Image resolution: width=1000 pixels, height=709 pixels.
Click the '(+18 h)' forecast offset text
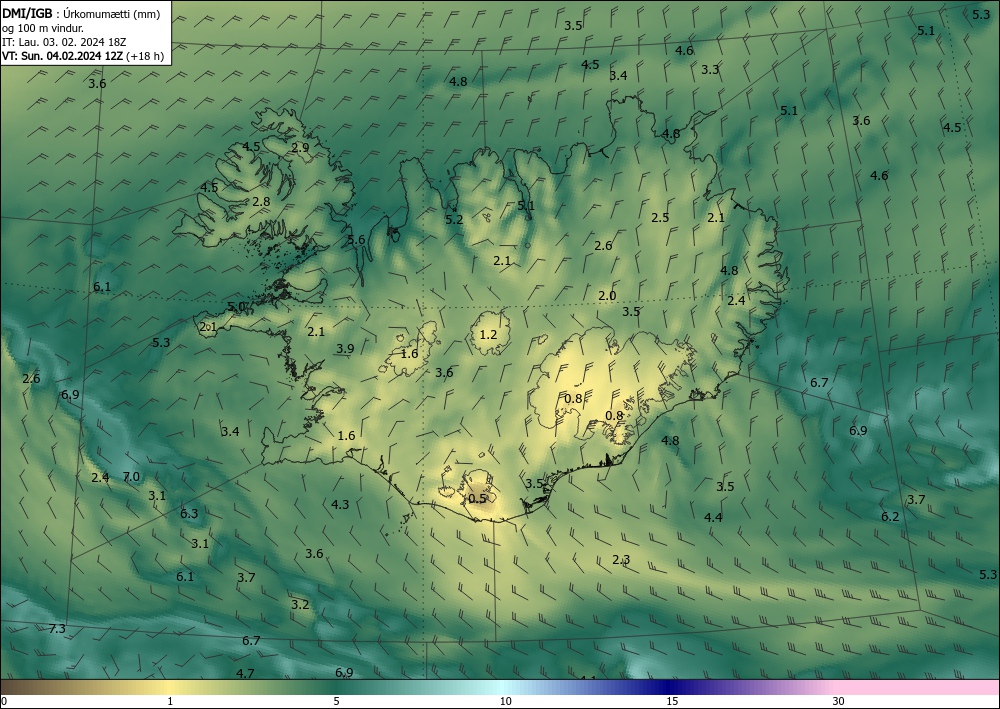point(145,56)
